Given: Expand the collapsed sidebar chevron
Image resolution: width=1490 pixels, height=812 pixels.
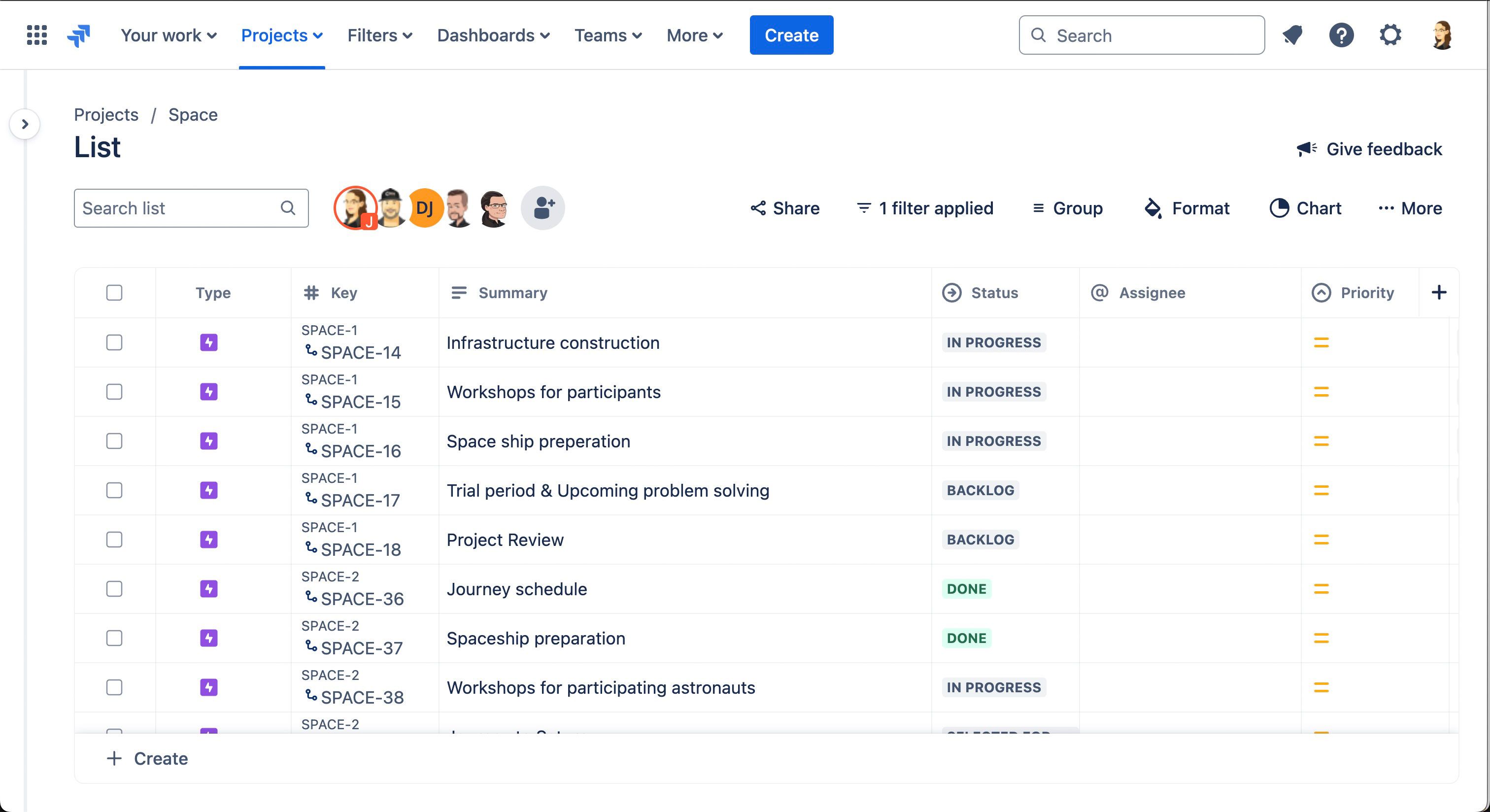Looking at the screenshot, I should tap(25, 124).
